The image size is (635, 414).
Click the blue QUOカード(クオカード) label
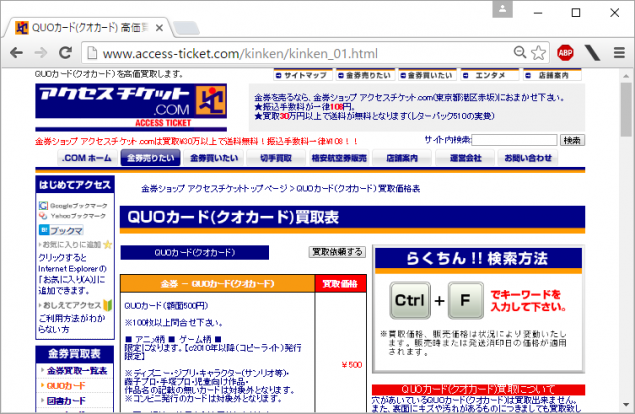point(195,252)
